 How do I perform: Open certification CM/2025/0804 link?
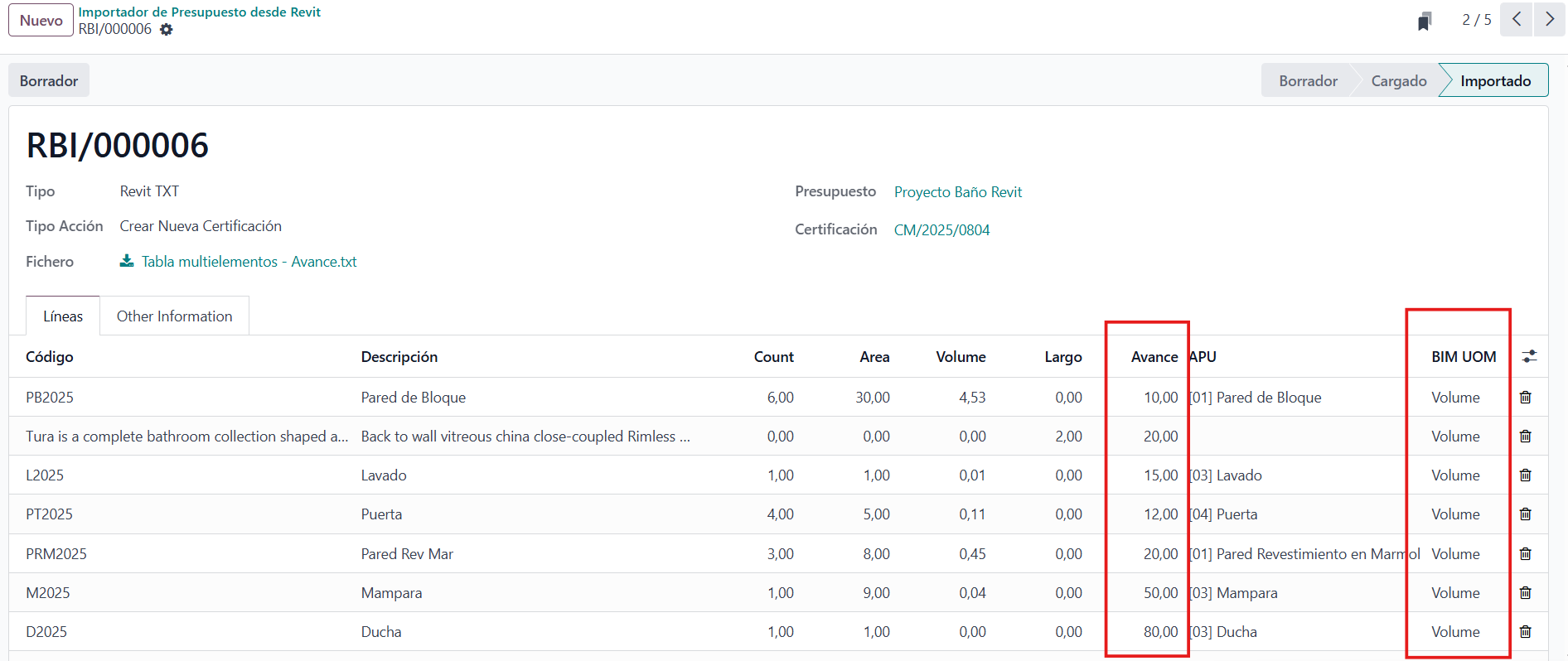pos(941,230)
